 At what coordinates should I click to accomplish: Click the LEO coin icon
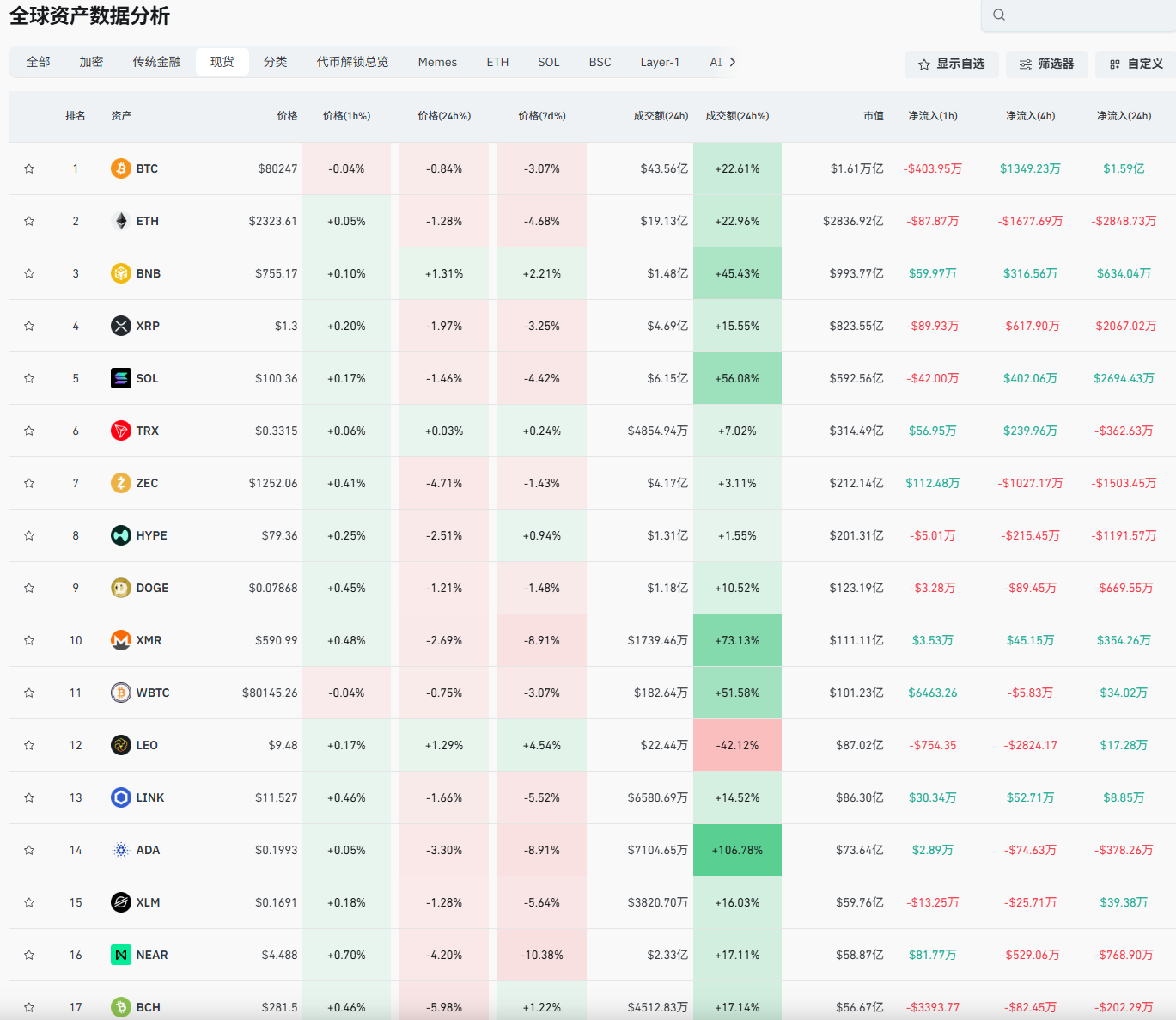pos(121,745)
